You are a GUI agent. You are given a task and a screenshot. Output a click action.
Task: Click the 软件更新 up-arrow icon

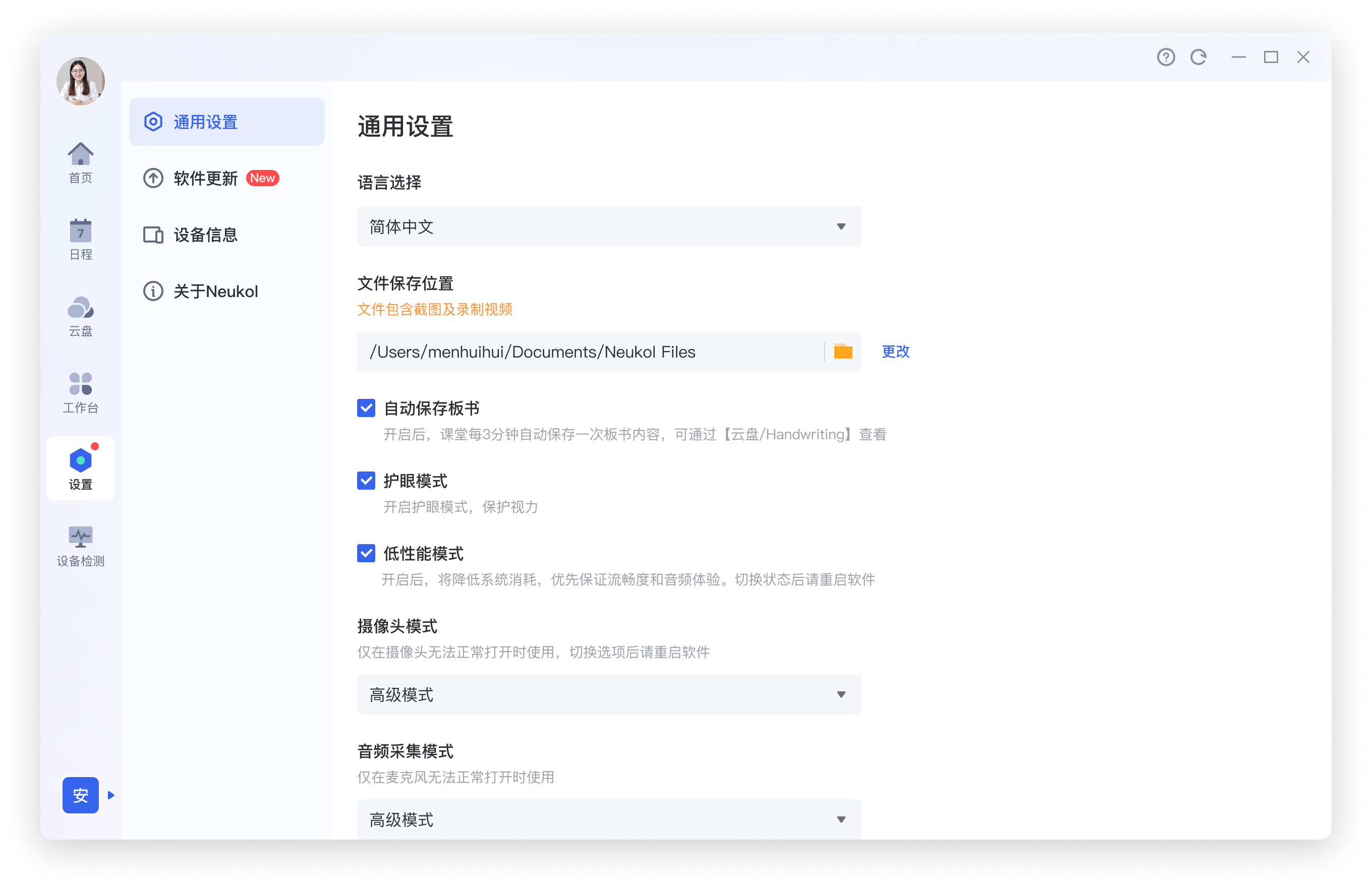153,178
